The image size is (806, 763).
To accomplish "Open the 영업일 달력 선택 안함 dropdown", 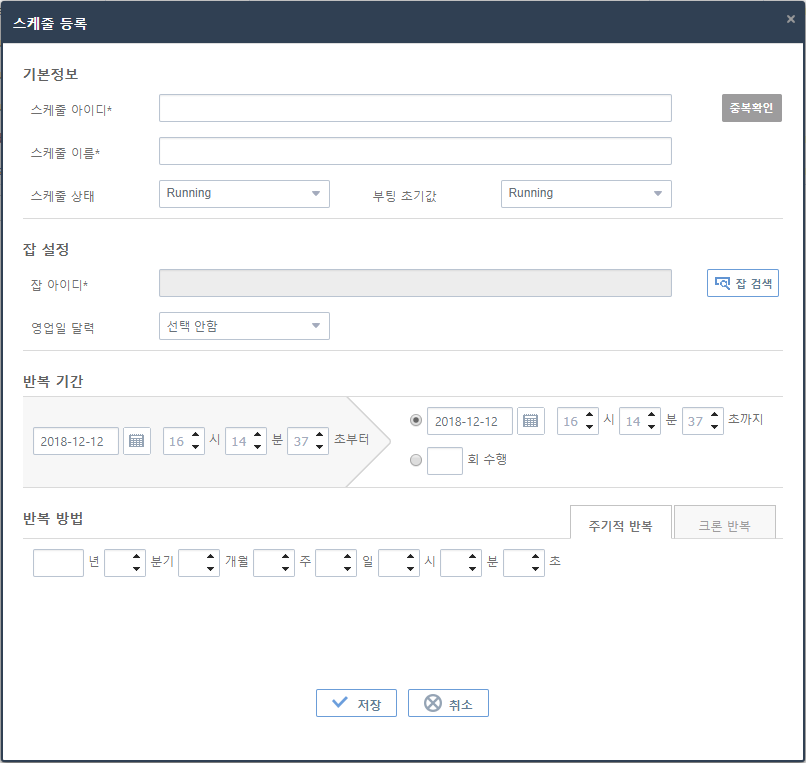I will tap(244, 326).
